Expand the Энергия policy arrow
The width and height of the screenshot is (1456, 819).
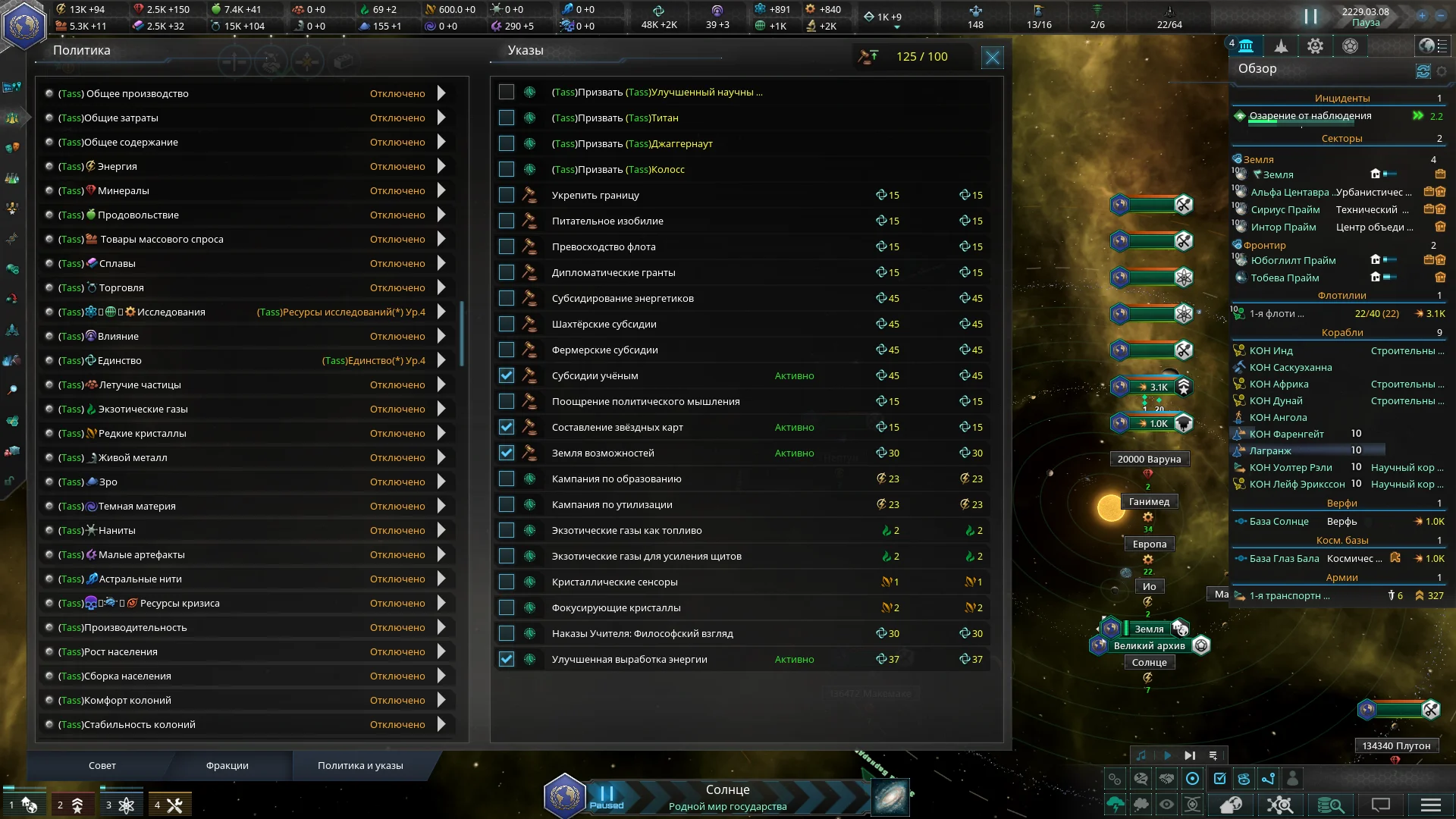pos(441,166)
